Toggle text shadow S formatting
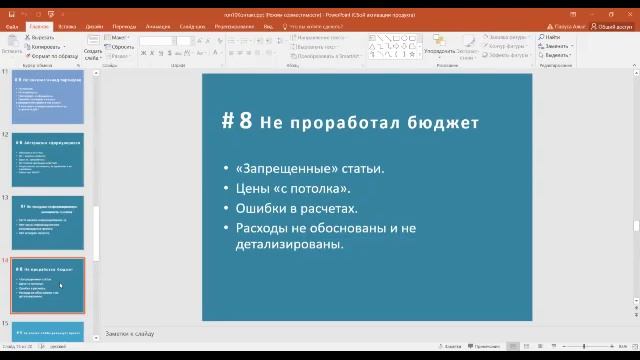 pyautogui.click(x=169, y=53)
